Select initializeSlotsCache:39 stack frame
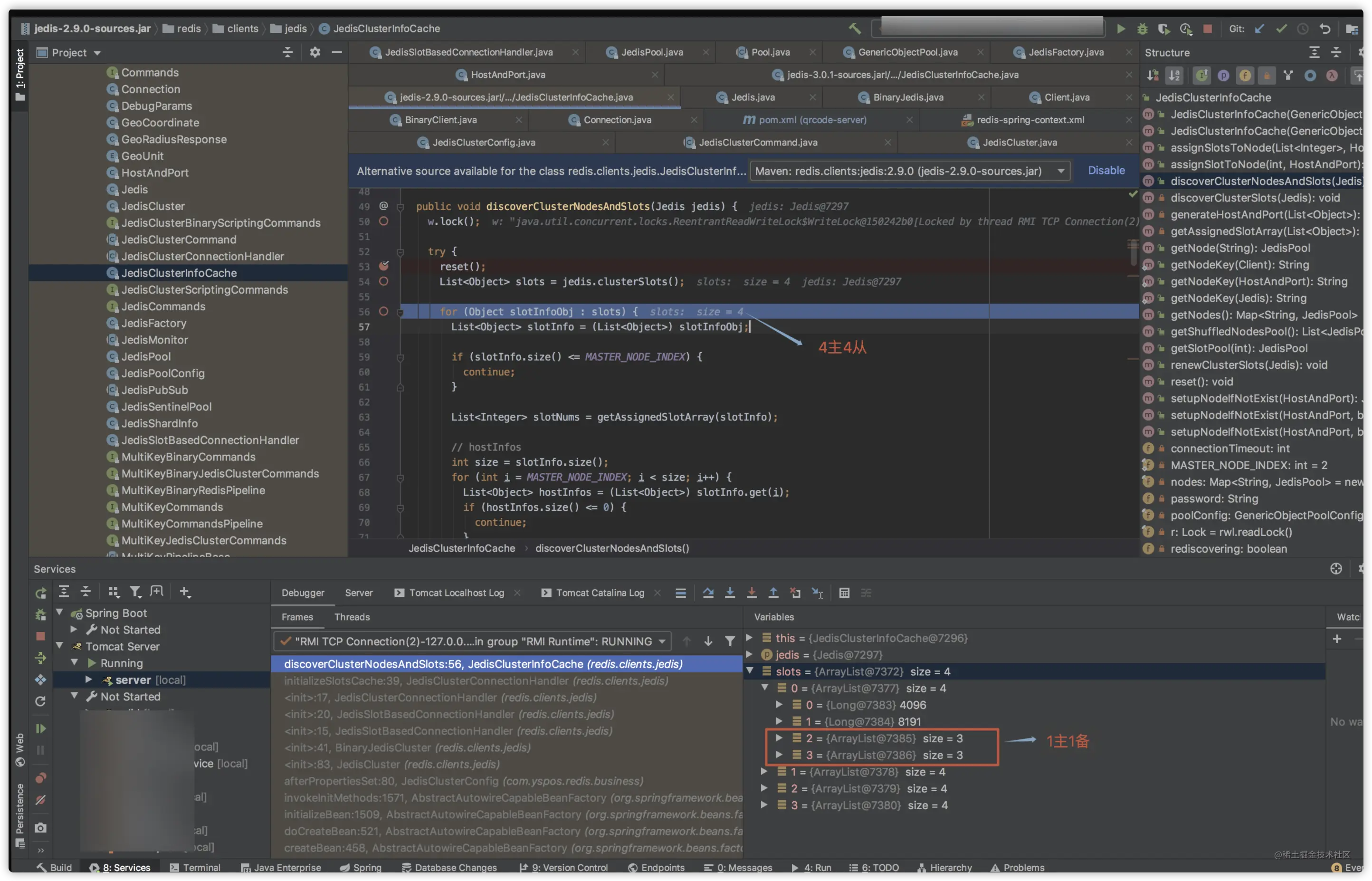Screen dimensions: 1372x881 pyautogui.click(x=476, y=681)
